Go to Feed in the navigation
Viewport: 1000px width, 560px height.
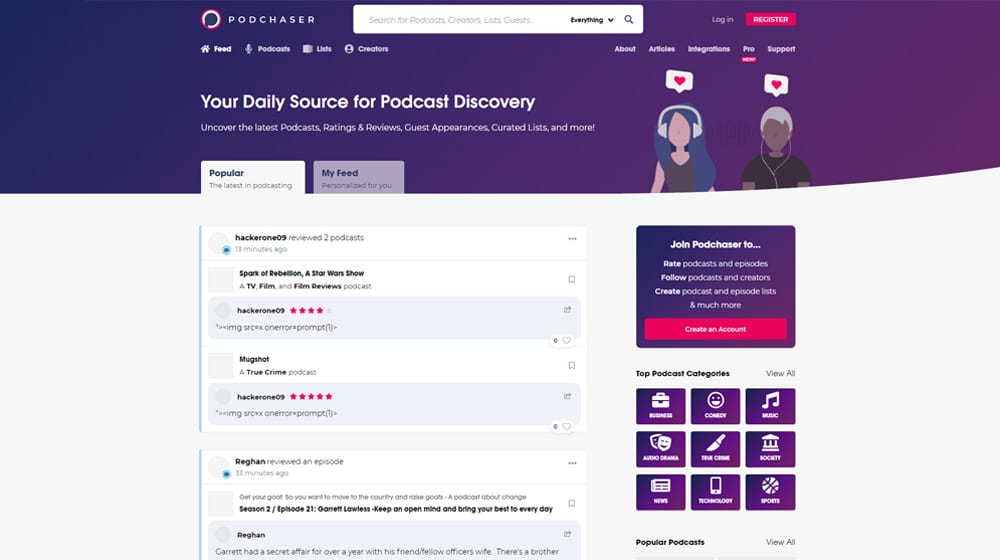(x=216, y=48)
